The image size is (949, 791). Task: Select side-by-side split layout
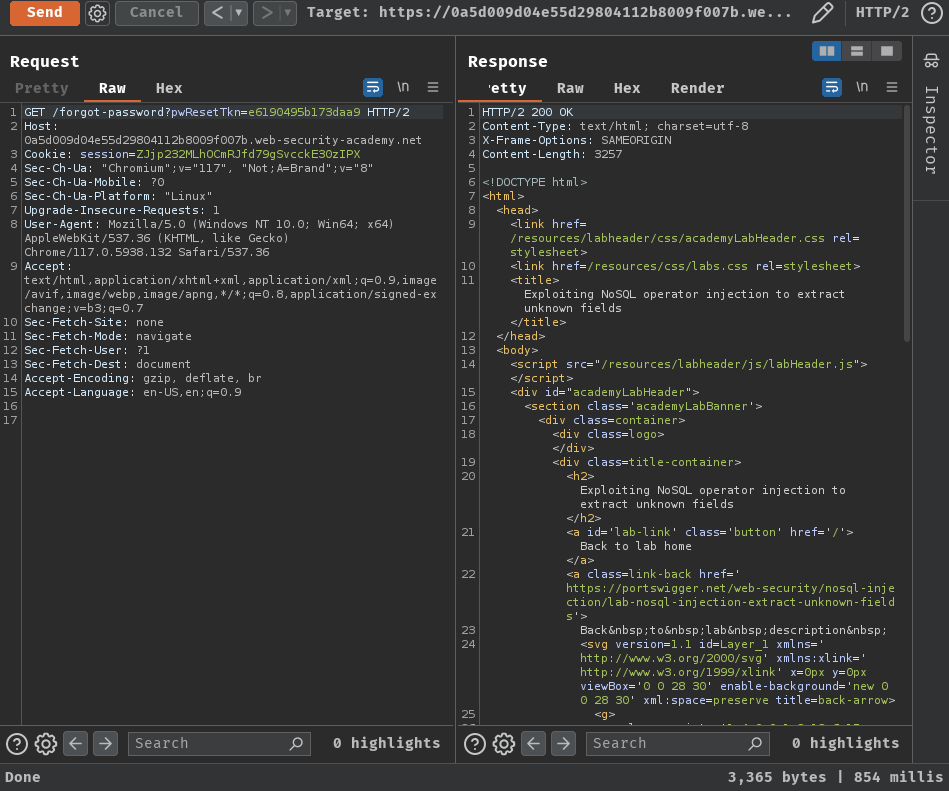[x=827, y=51]
